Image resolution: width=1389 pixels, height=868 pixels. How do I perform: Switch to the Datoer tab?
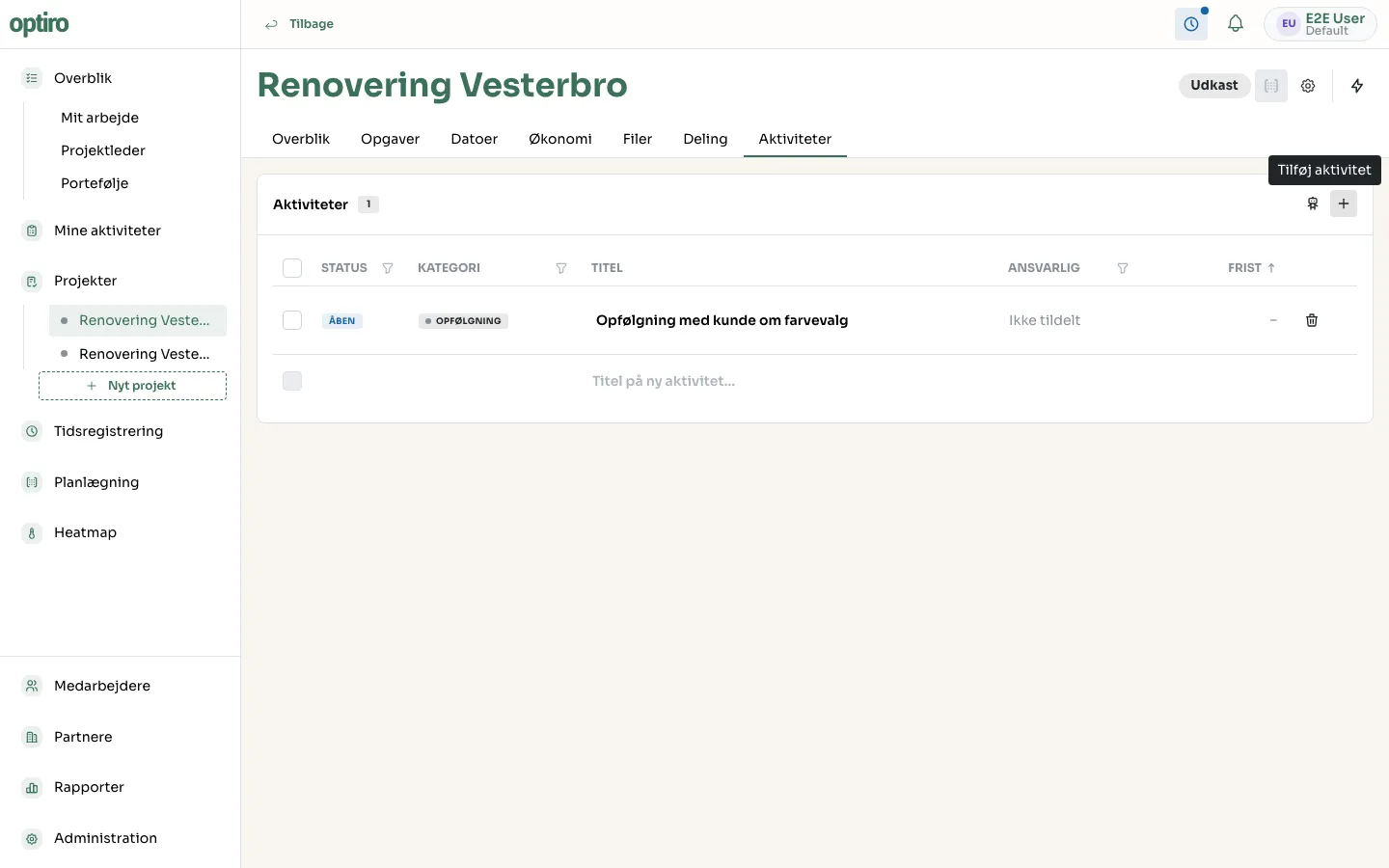(x=475, y=139)
